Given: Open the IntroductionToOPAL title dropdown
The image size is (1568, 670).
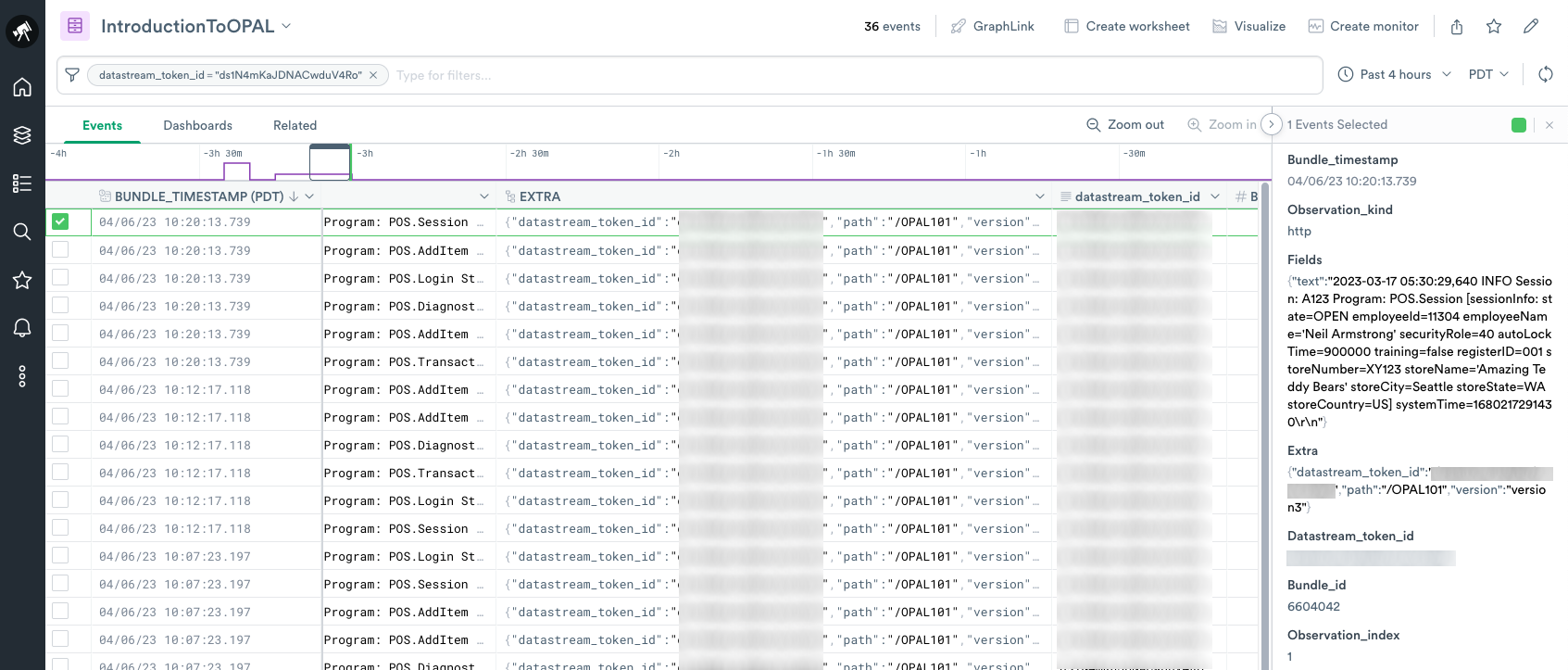Looking at the screenshot, I should pos(286,26).
